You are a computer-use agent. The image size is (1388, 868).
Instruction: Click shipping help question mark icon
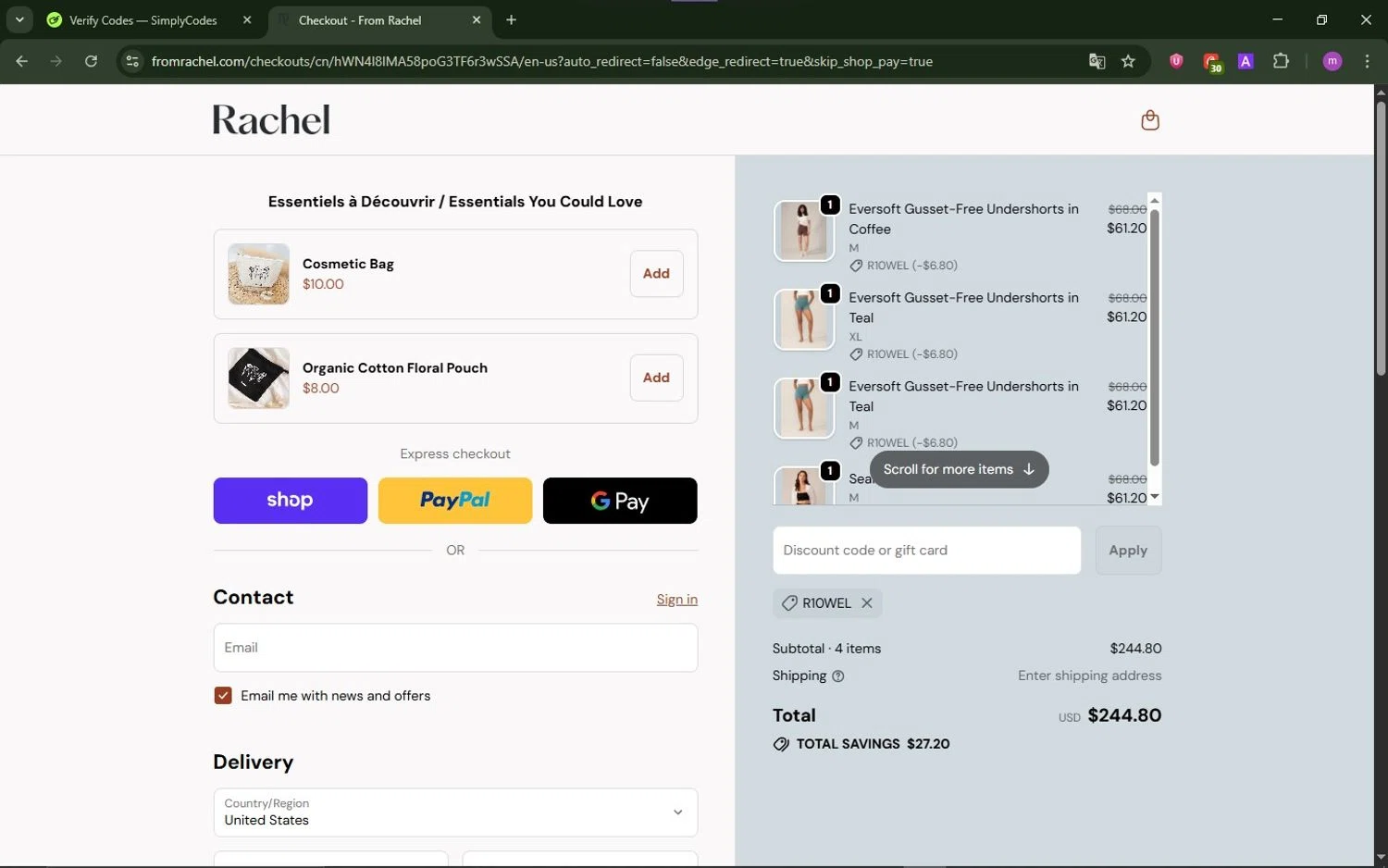837,676
